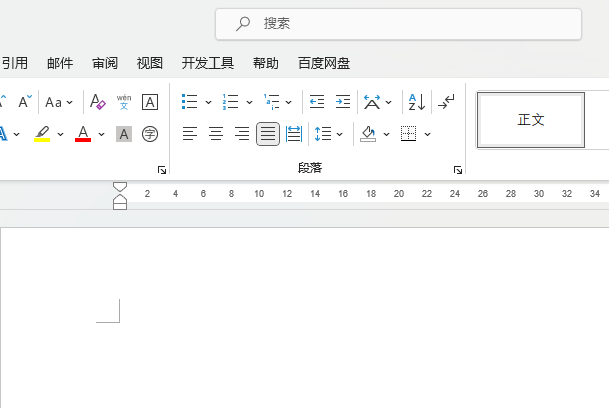Apply yellow text highlight color
This screenshot has width=609, height=408.
point(42,134)
